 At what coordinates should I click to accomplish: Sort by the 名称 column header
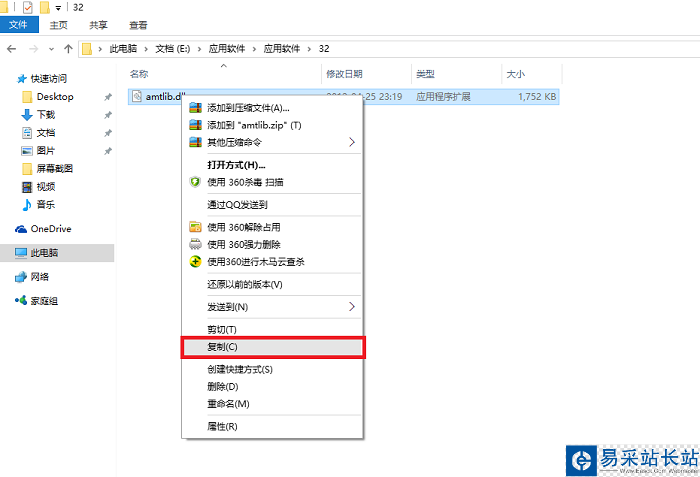click(139, 74)
